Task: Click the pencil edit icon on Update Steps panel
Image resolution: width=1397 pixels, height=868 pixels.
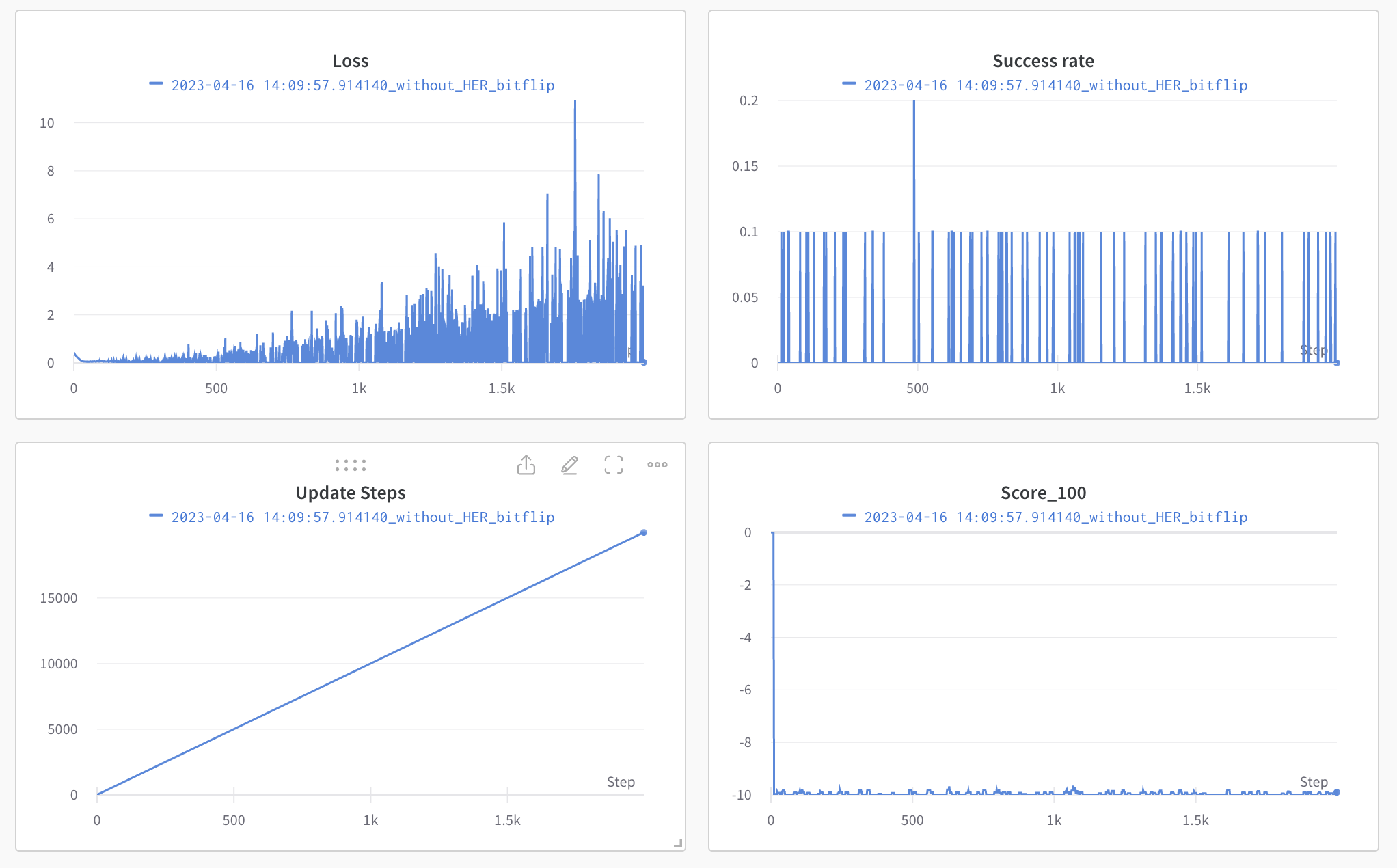Action: (x=570, y=465)
